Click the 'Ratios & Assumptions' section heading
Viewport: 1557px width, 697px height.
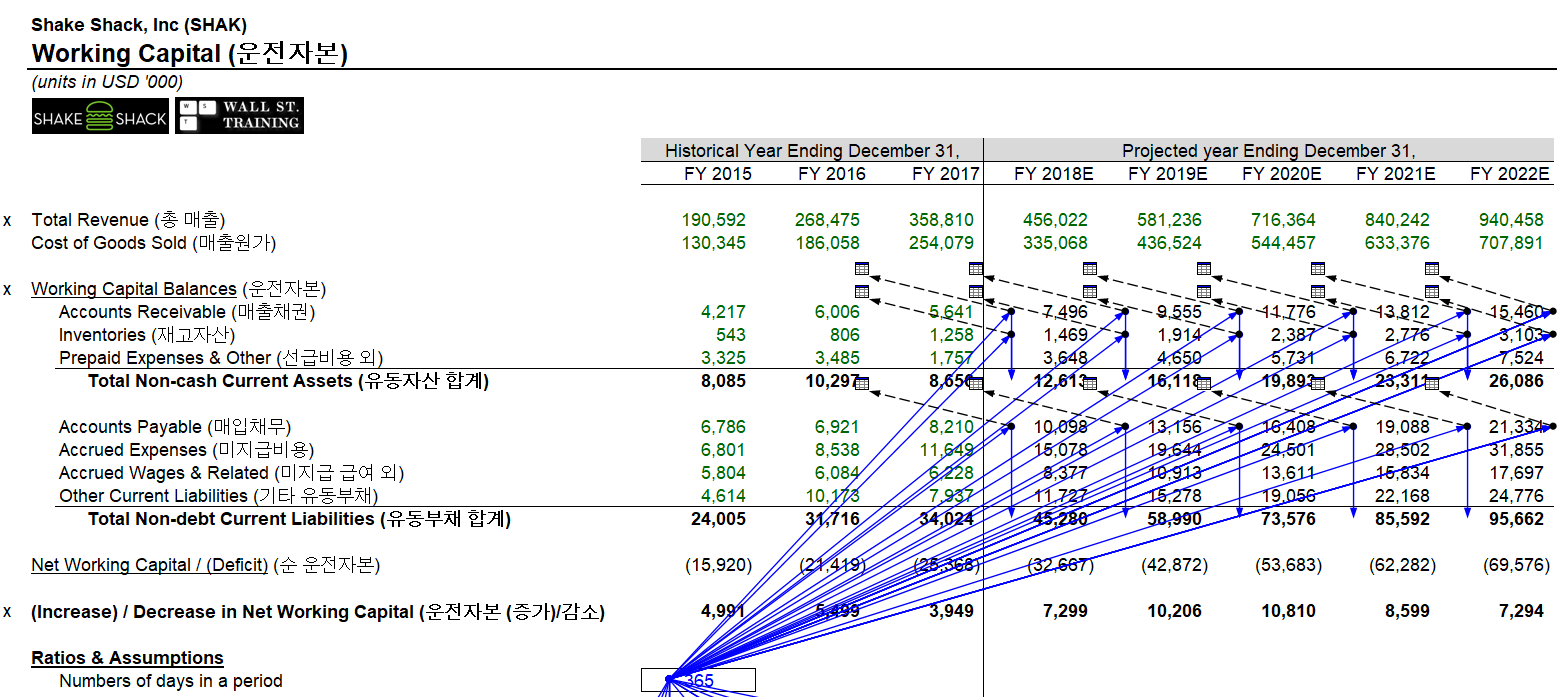tap(127, 658)
